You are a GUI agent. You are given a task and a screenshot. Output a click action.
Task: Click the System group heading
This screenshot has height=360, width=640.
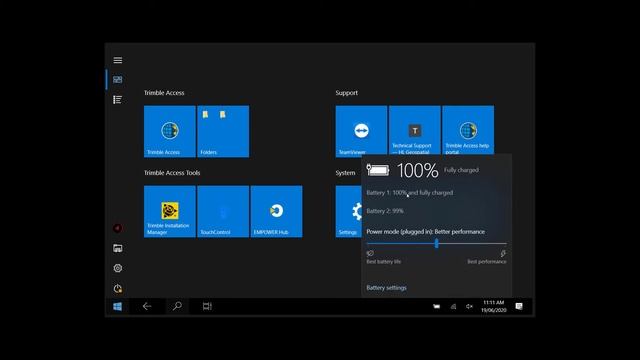(345, 173)
